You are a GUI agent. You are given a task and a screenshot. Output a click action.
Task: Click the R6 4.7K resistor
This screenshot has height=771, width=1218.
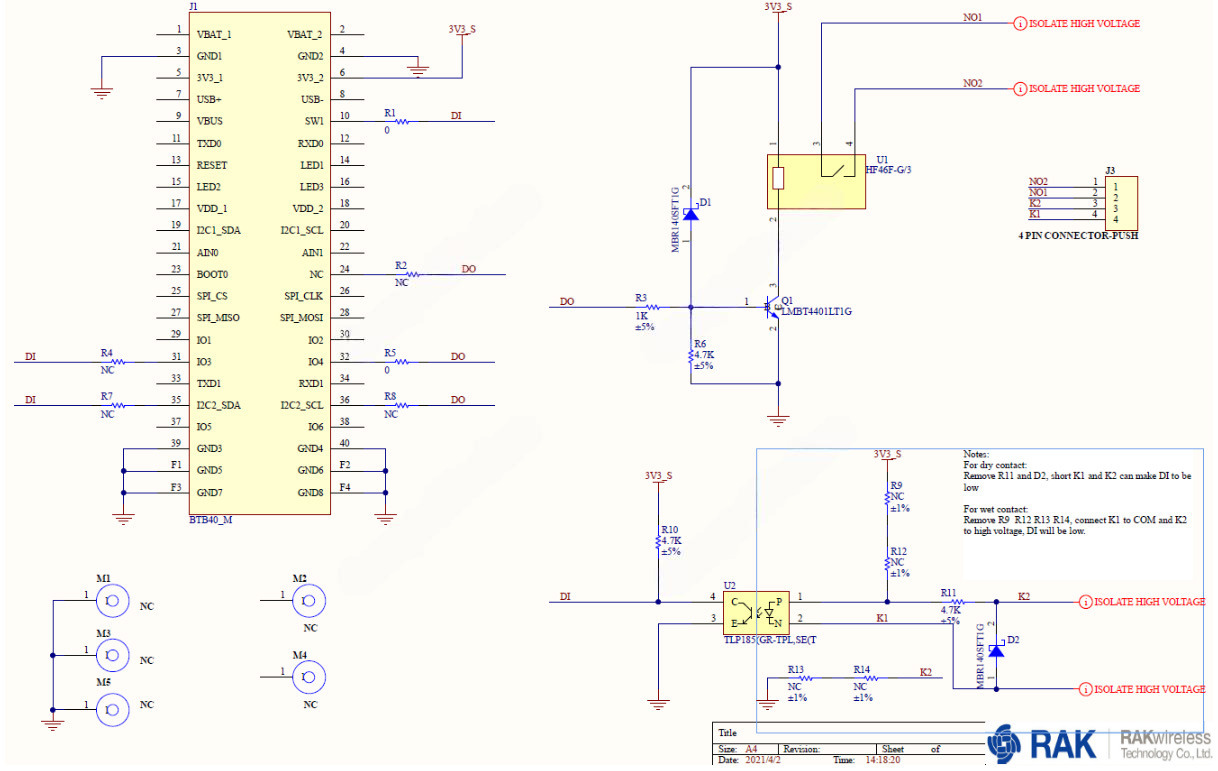[690, 354]
